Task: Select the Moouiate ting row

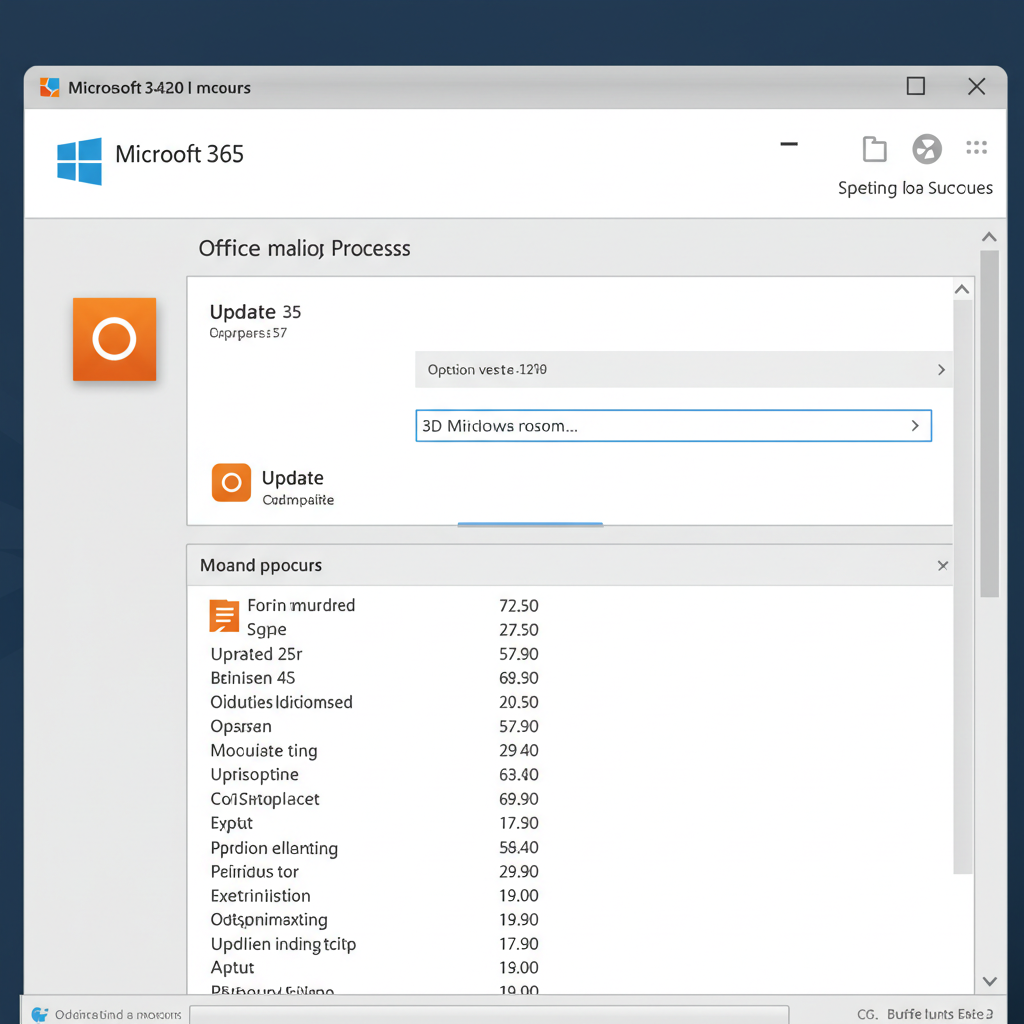Action: pos(374,750)
